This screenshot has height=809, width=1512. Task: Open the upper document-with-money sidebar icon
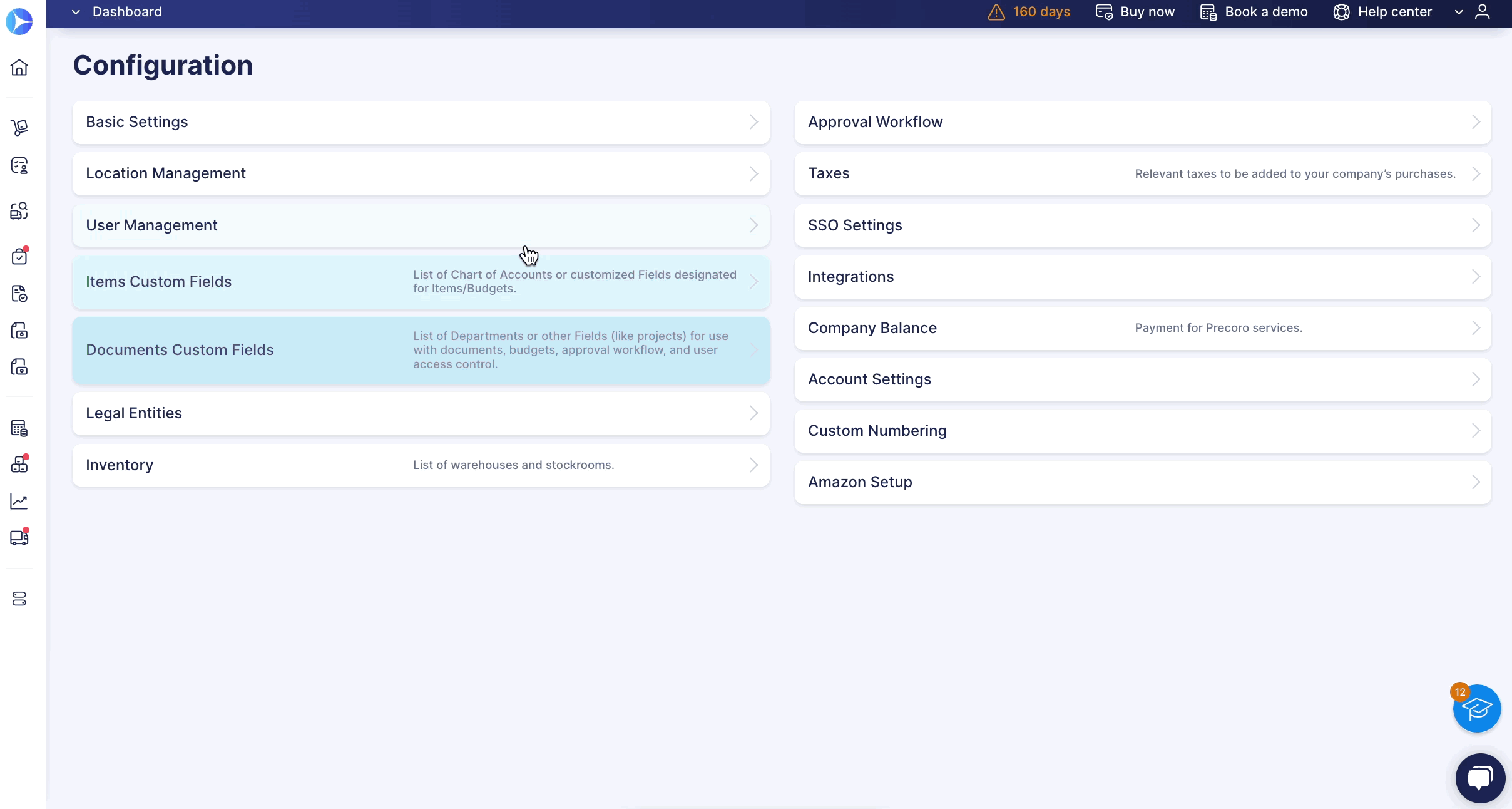19,331
